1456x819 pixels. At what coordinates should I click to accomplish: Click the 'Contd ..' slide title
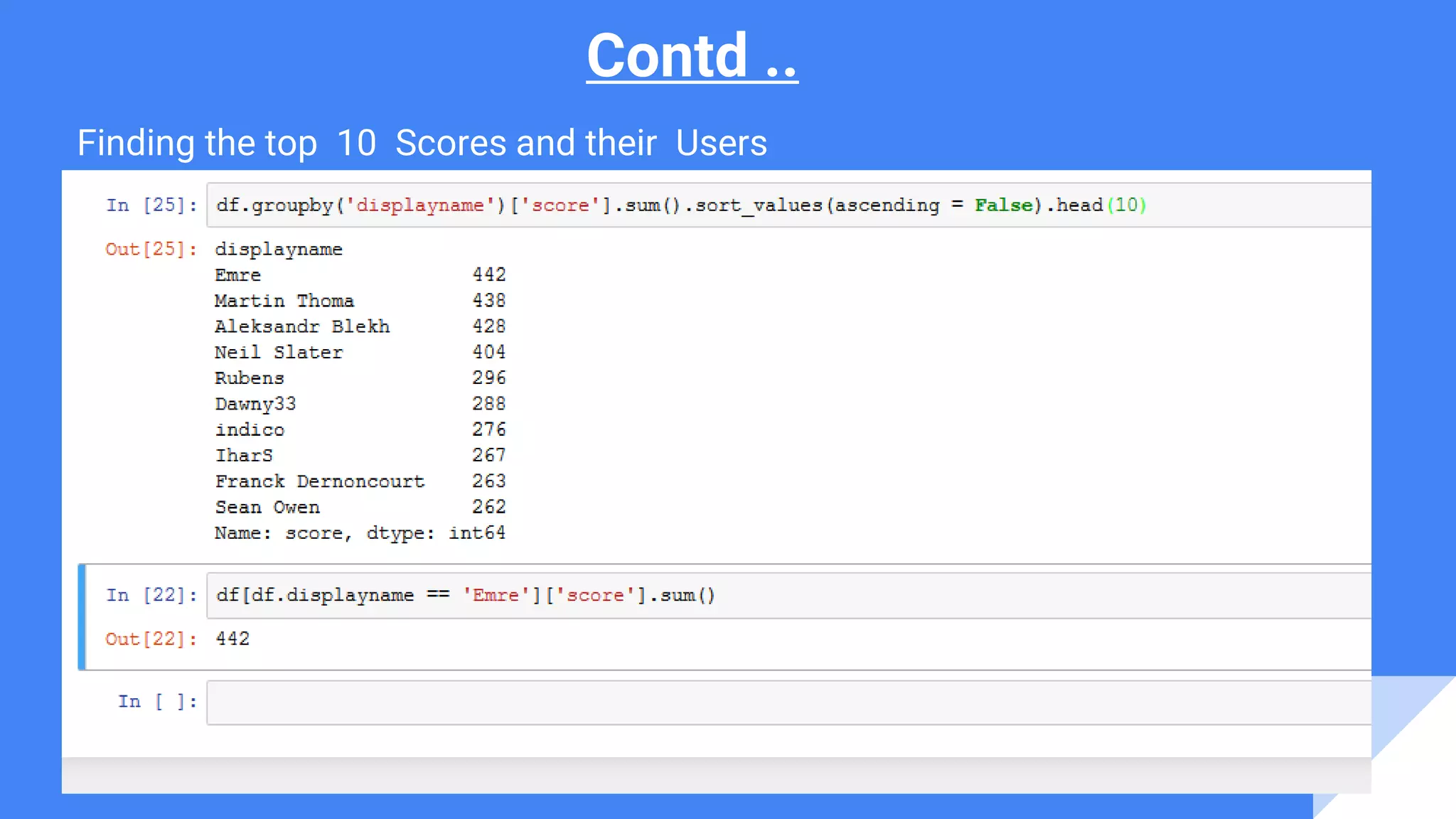pyautogui.click(x=692, y=55)
